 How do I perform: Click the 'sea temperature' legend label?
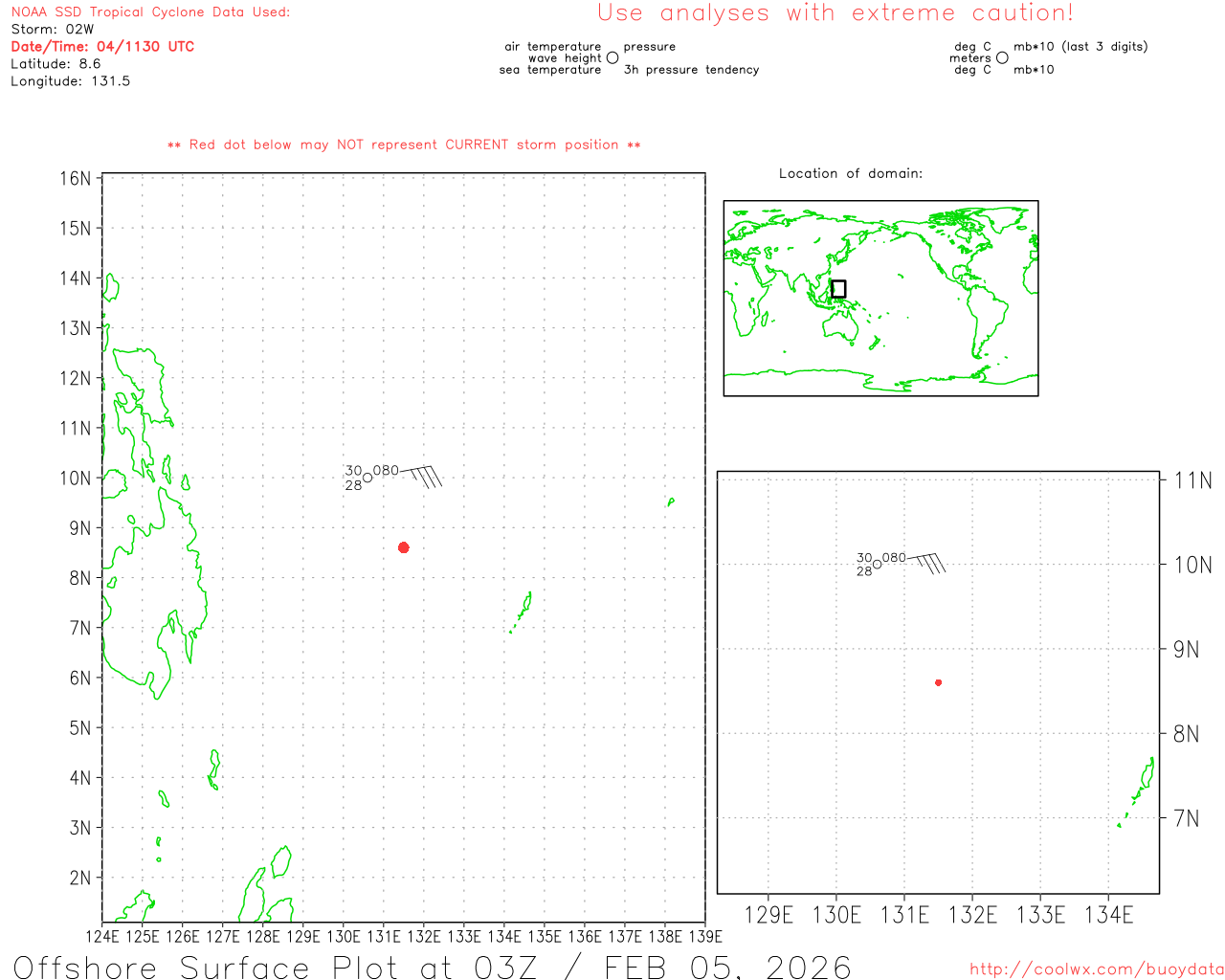pos(550,70)
